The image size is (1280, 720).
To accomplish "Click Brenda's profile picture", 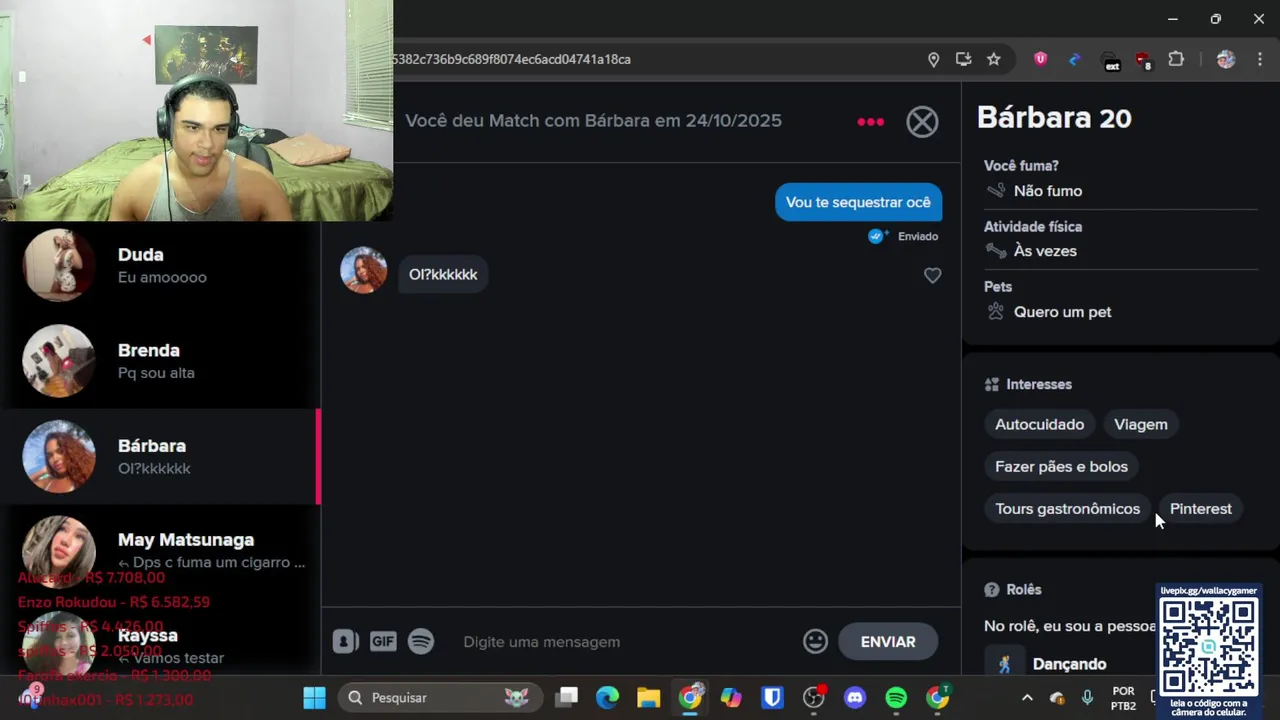I will pyautogui.click(x=59, y=361).
